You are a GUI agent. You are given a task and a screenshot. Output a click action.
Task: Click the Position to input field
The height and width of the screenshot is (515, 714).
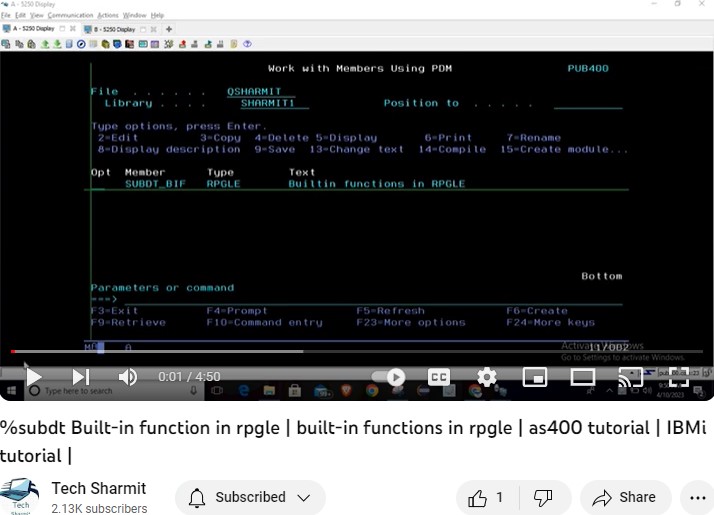[x=588, y=103]
